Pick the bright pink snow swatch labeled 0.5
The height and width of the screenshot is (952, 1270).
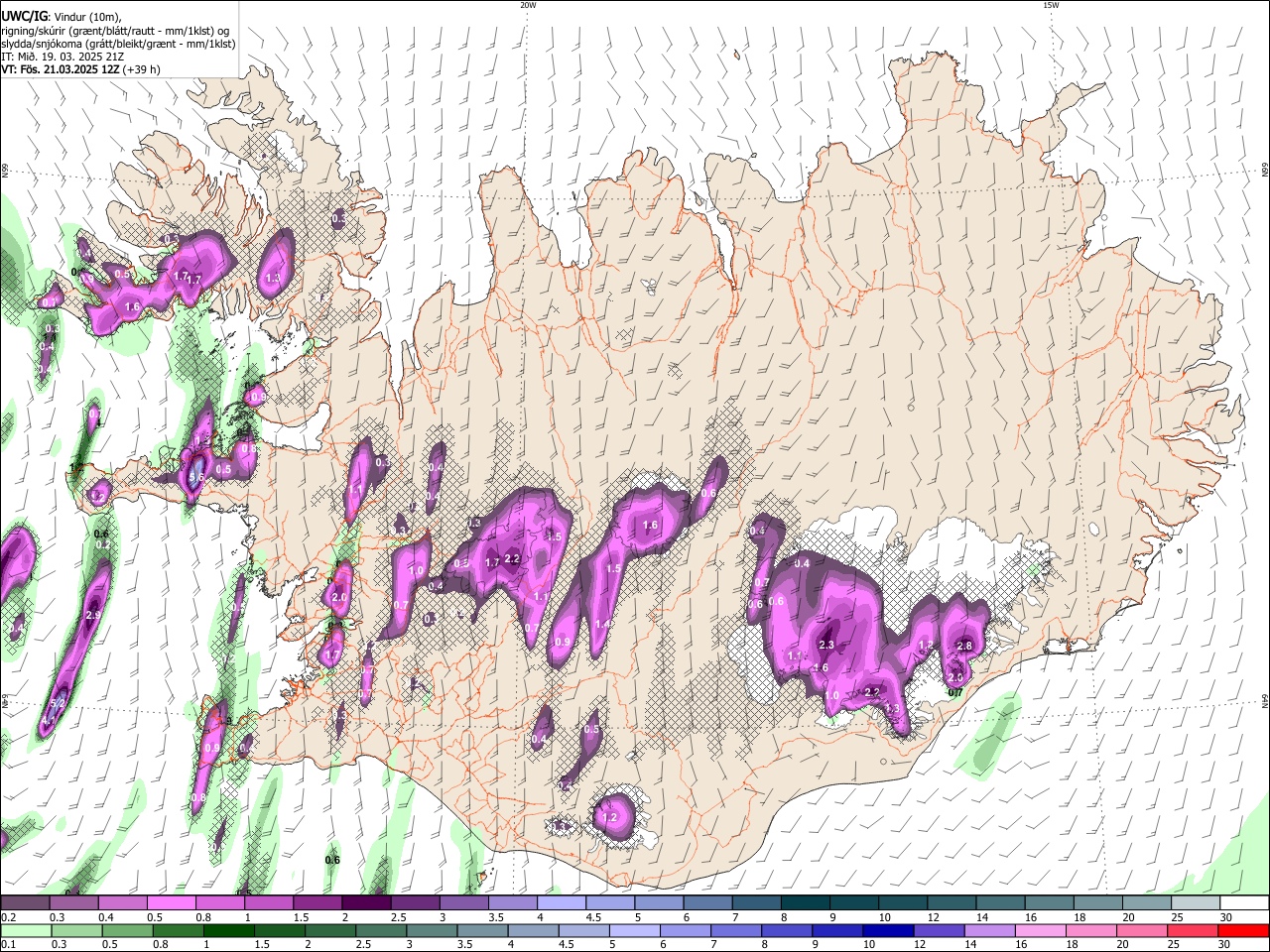click(x=171, y=903)
